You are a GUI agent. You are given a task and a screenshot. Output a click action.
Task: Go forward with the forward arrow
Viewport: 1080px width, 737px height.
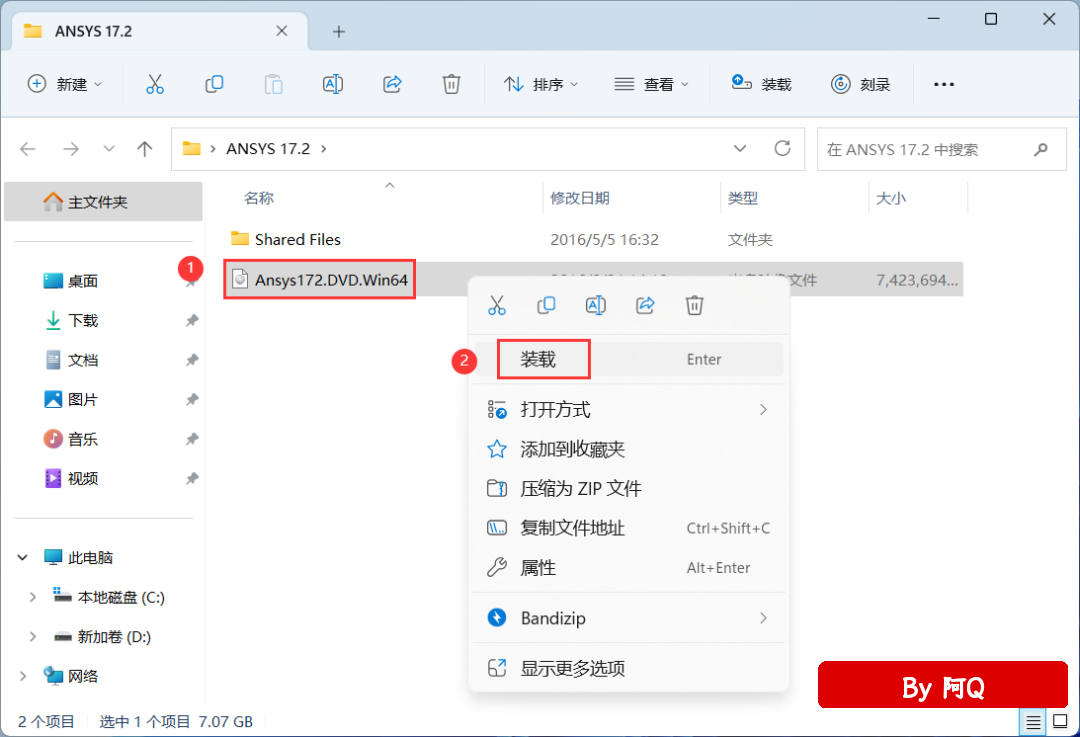click(x=71, y=149)
